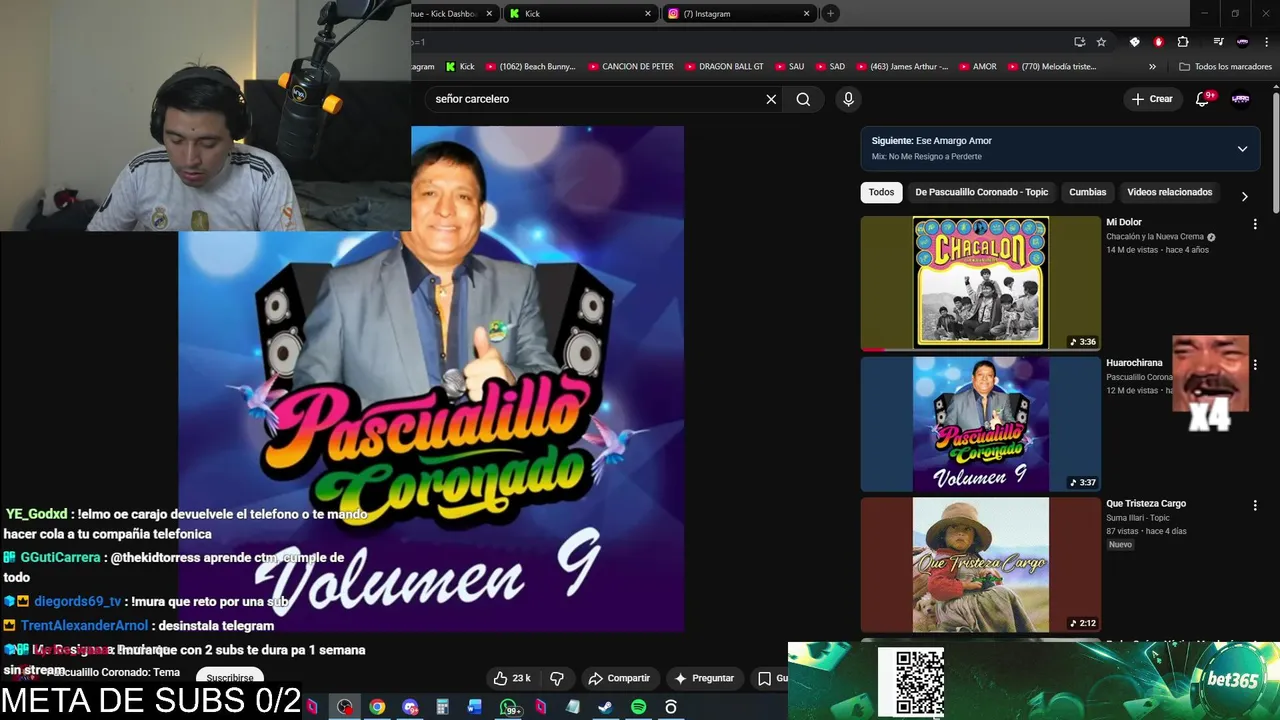1280x720 pixels.
Task: Open the SAU bookmark
Action: tap(789, 67)
